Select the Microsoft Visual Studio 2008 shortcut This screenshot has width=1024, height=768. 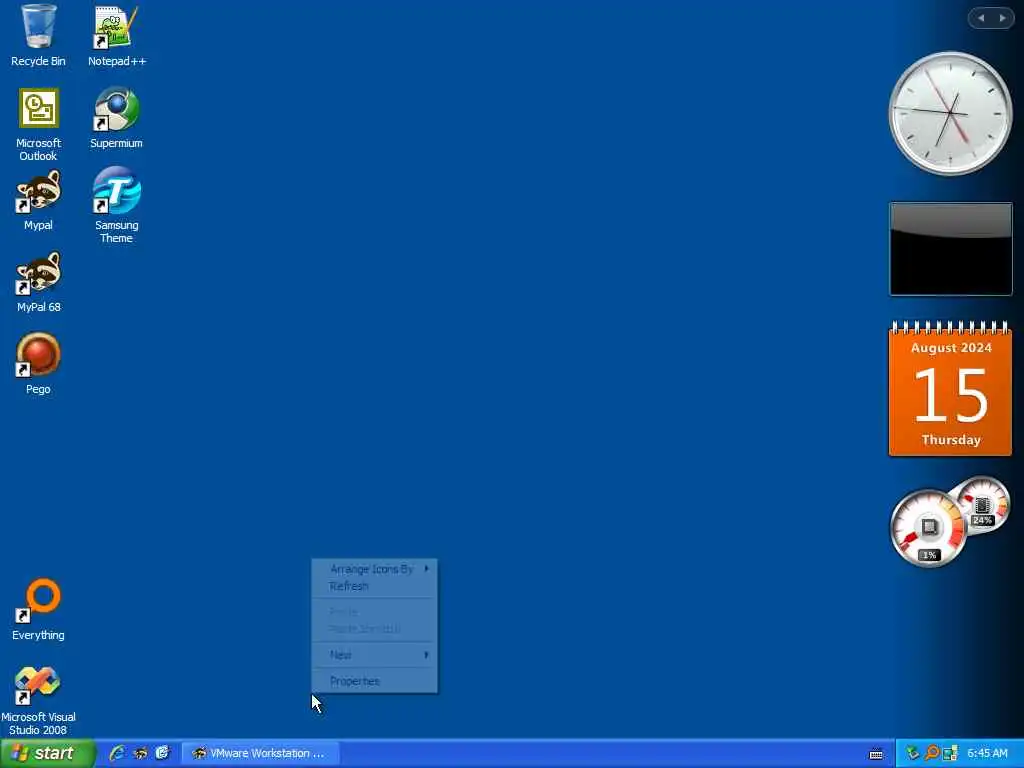click(38, 700)
